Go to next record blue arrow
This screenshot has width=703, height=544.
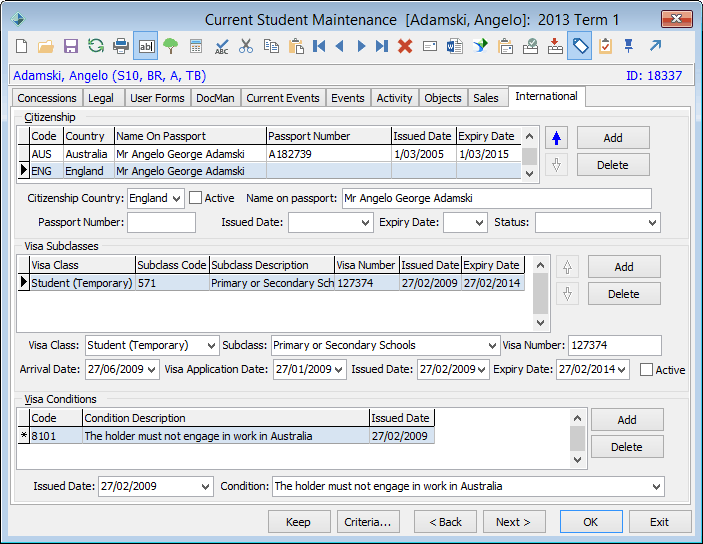pyautogui.click(x=361, y=46)
